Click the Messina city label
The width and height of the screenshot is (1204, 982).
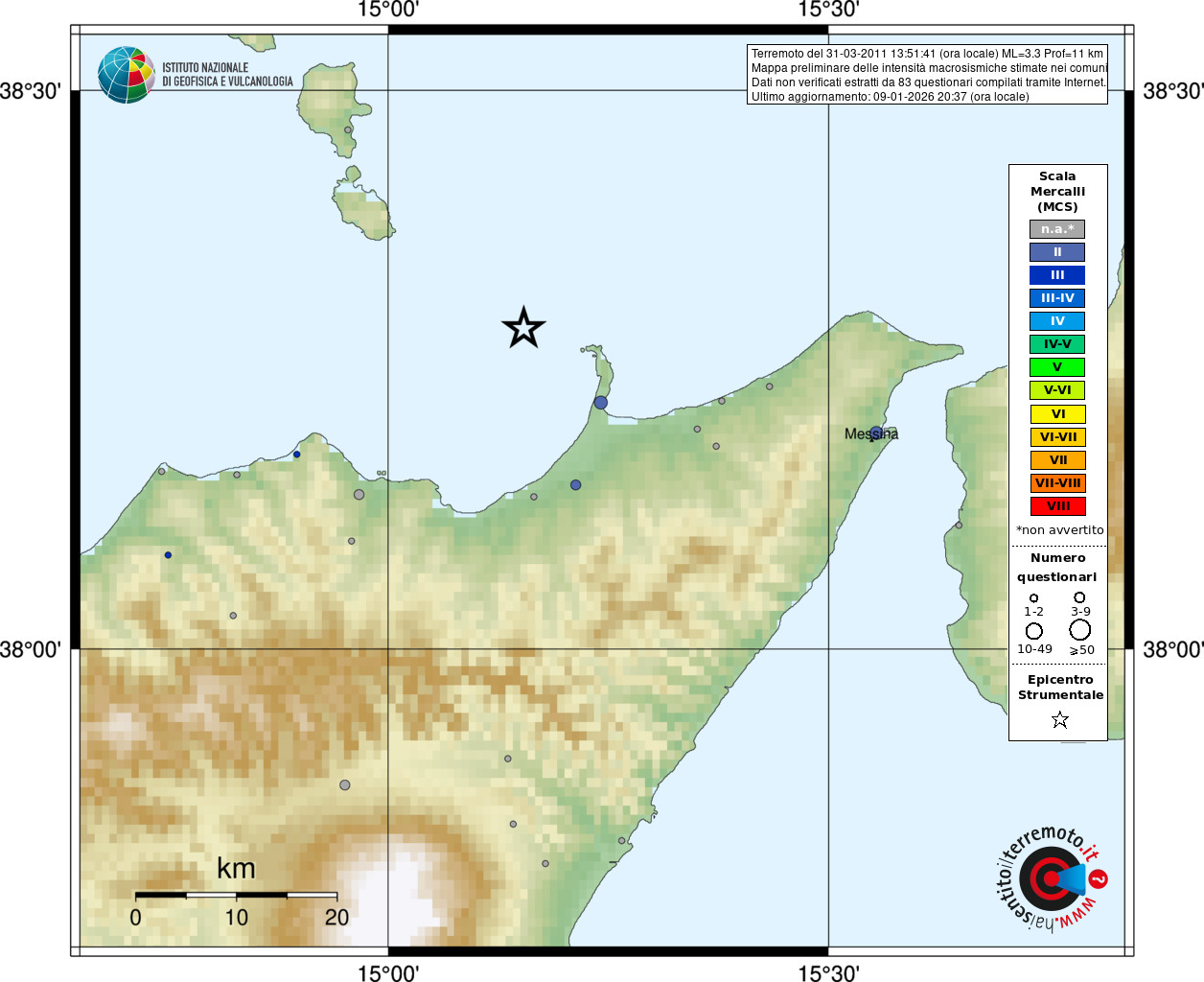tap(871, 434)
